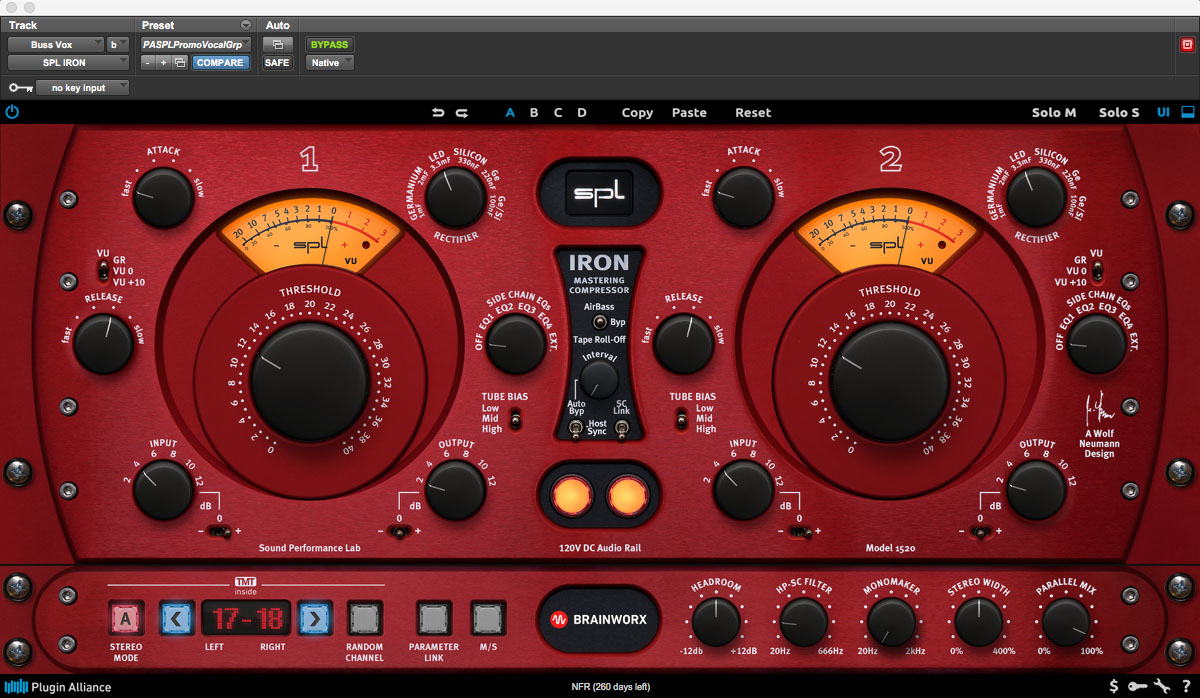Click the SAFE button
This screenshot has width=1200, height=698.
click(277, 62)
